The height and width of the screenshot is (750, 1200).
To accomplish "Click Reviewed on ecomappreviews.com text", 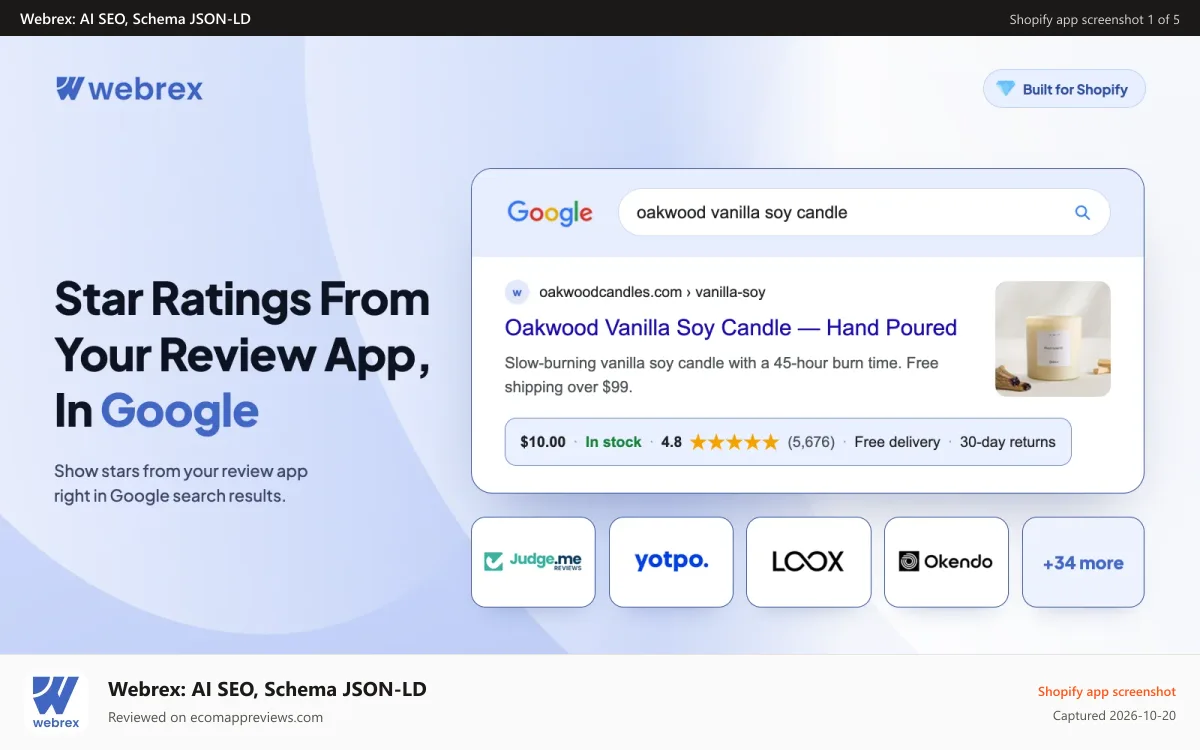I will [x=215, y=717].
